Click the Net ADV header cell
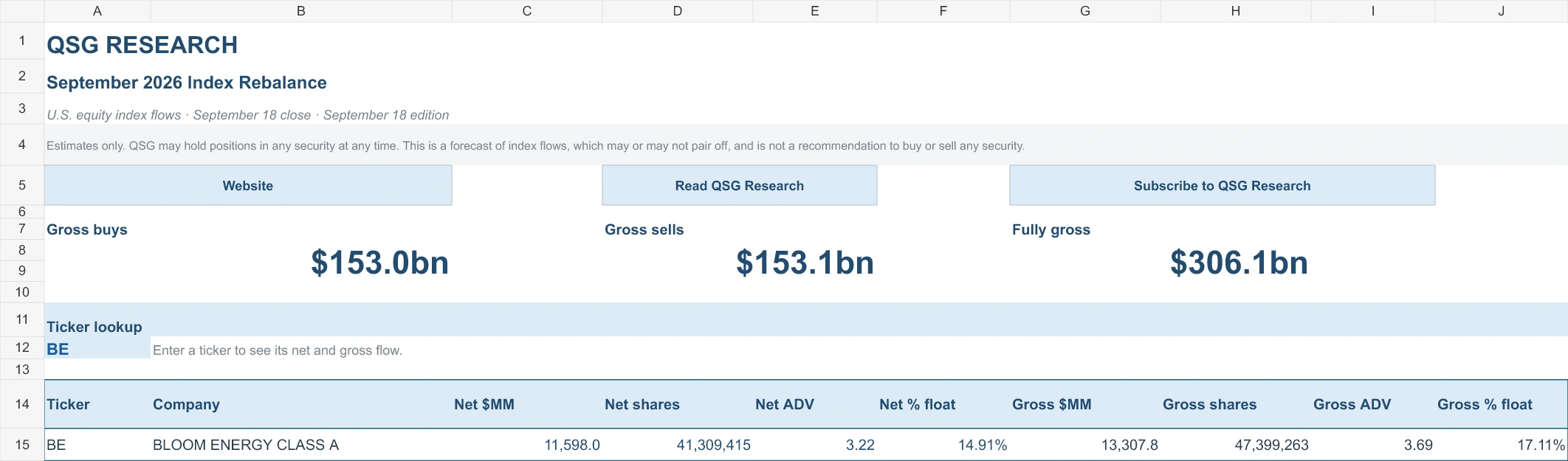This screenshot has height=461, width=1568. click(815, 404)
